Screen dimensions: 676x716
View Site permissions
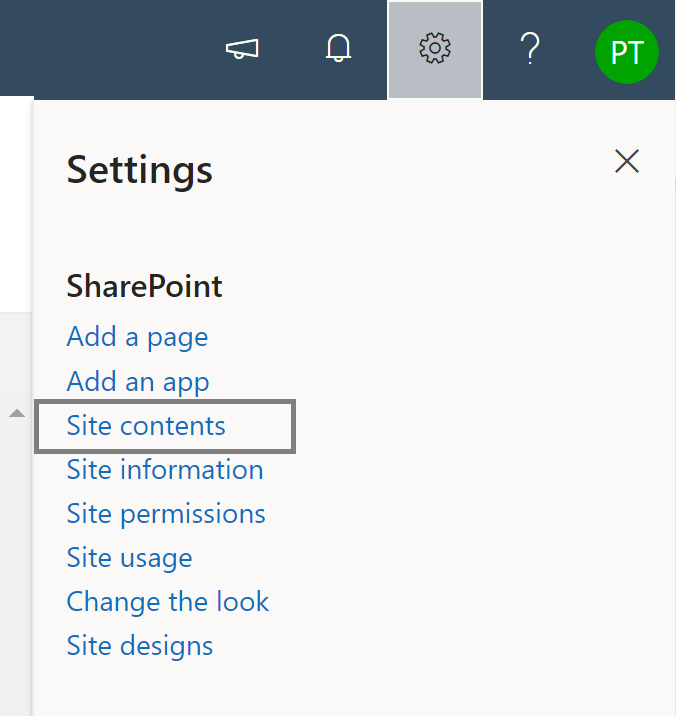(166, 514)
